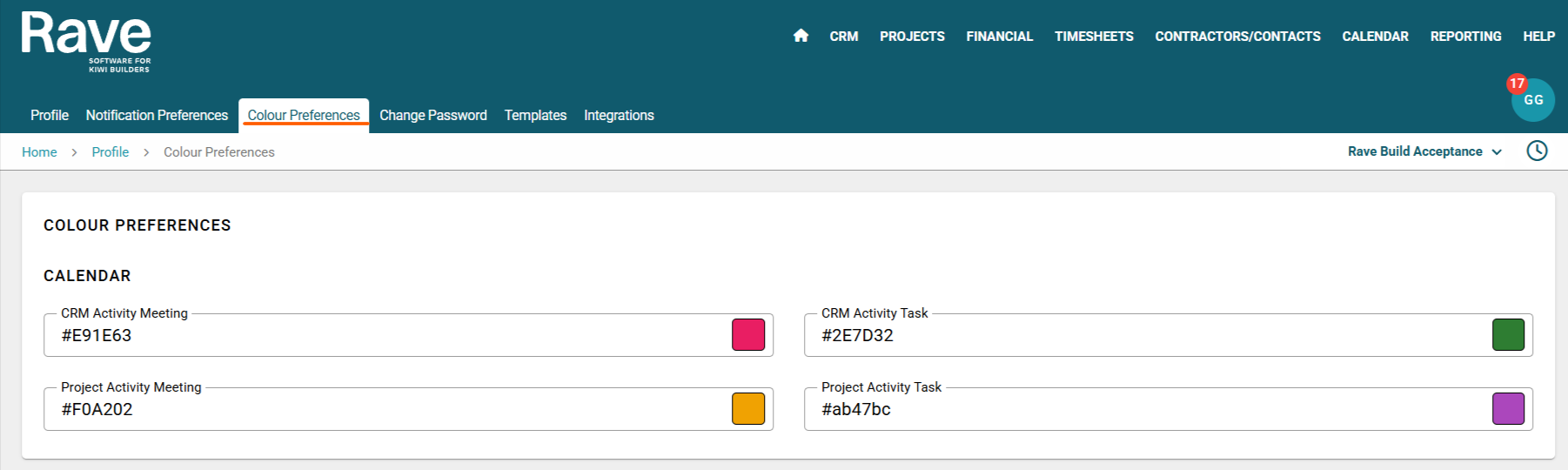Click the Home icon in top navigation
The height and width of the screenshot is (470, 1568).
pyautogui.click(x=801, y=36)
